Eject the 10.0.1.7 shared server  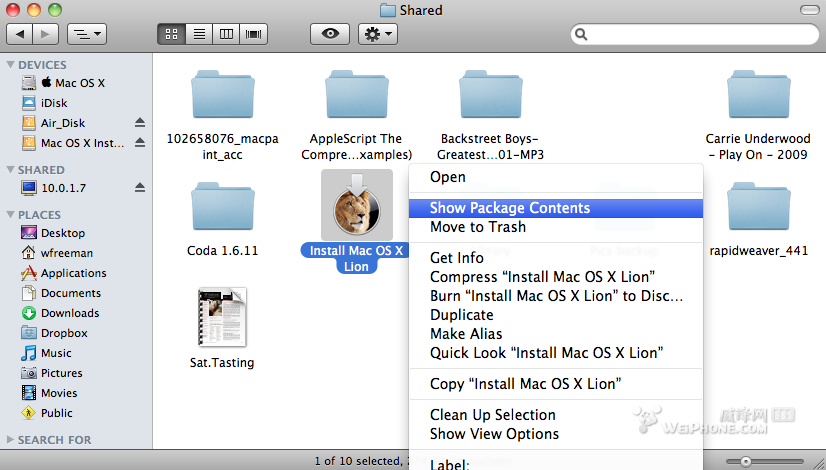(140, 188)
